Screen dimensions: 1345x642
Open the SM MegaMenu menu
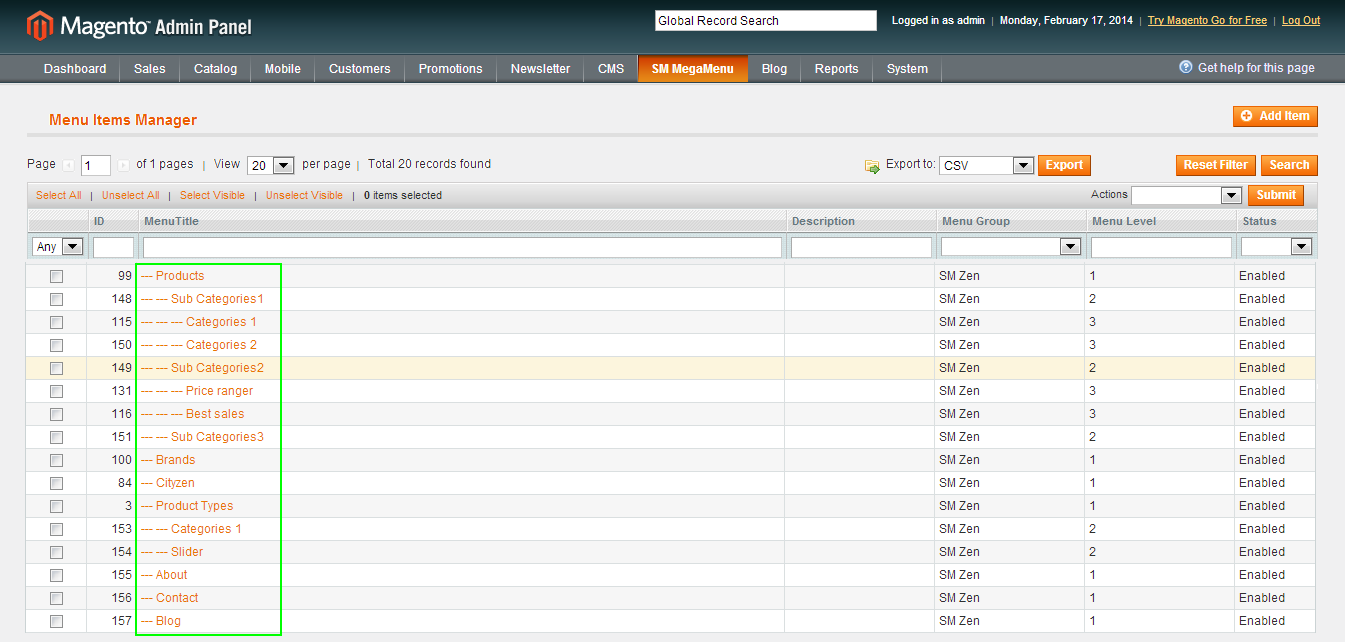click(x=693, y=69)
